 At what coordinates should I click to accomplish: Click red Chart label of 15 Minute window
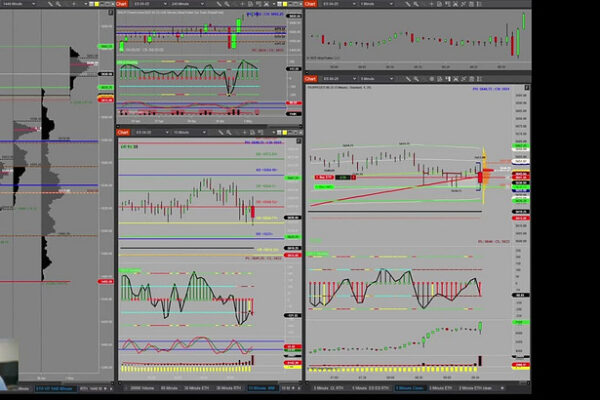[123, 132]
